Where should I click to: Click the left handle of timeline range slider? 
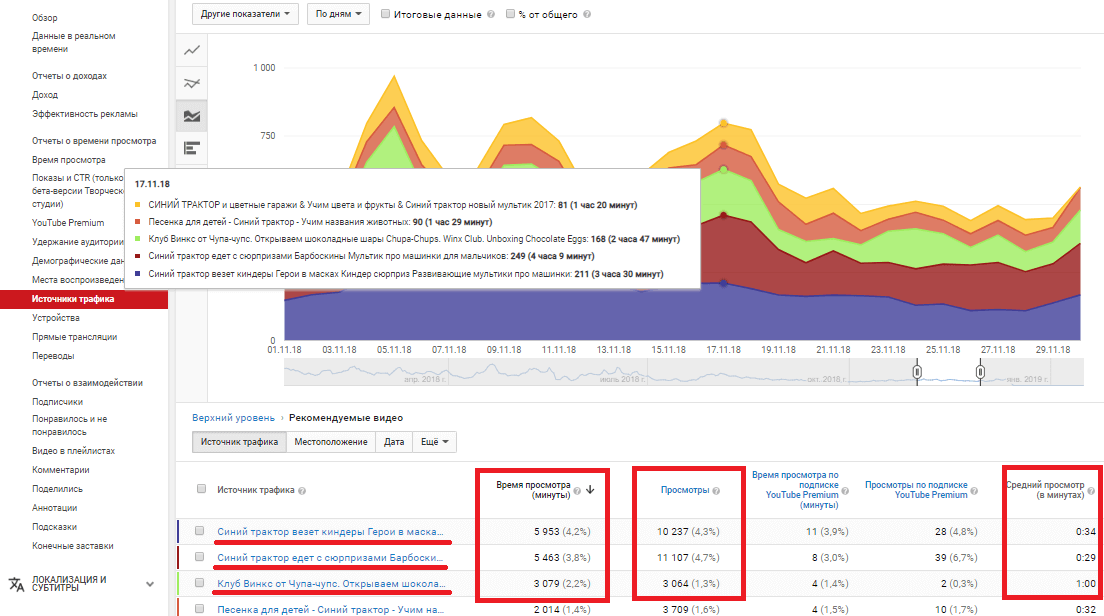(916, 371)
